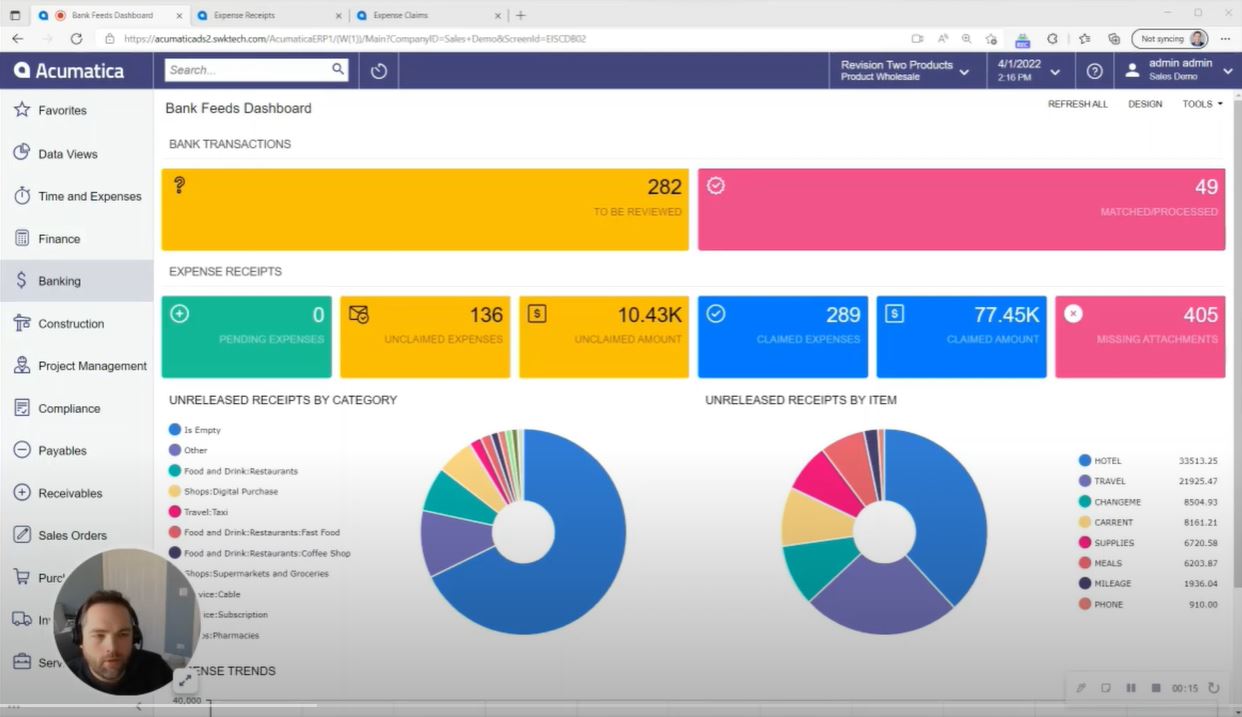Pause the screen recording

(1131, 688)
